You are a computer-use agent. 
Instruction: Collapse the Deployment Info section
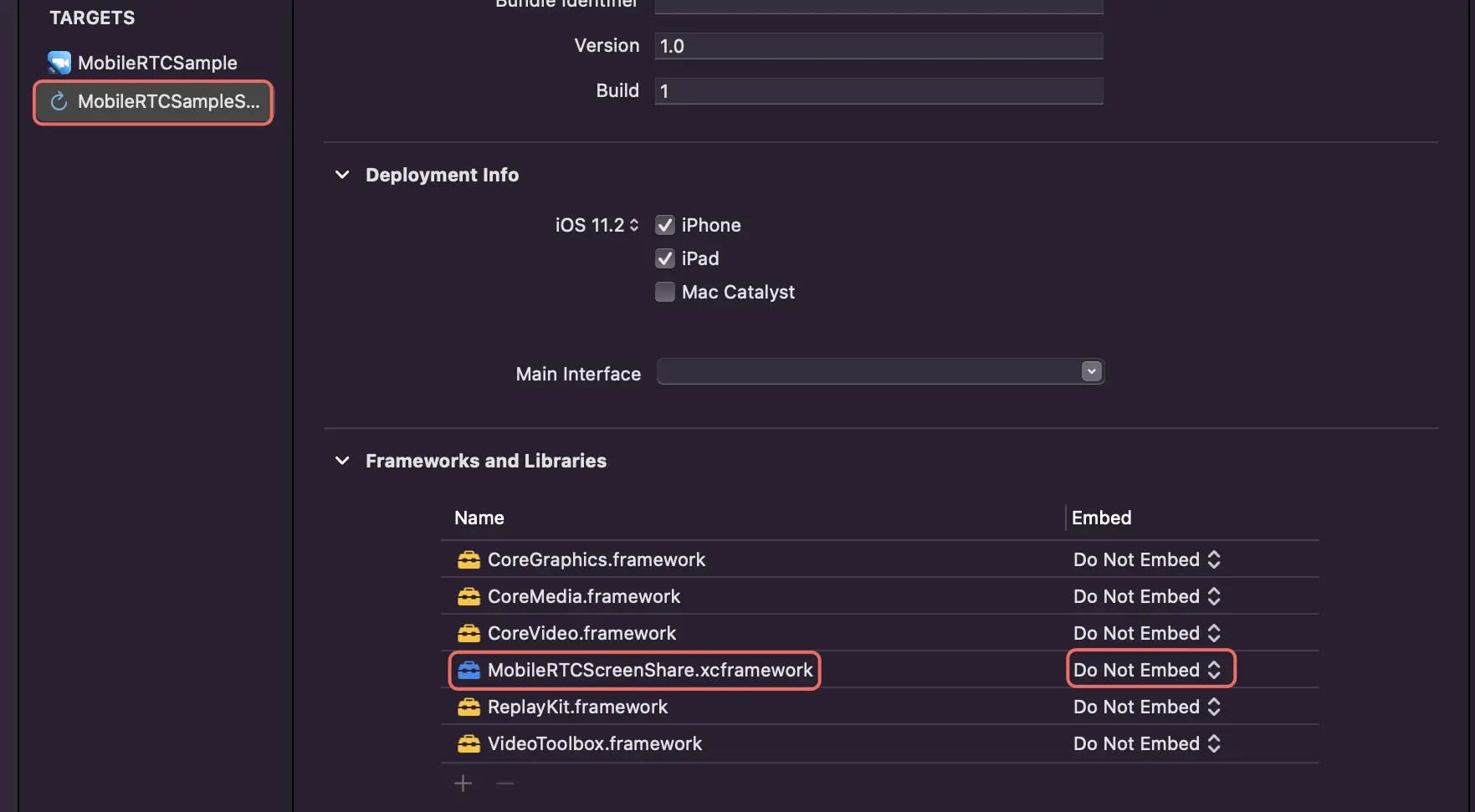[x=342, y=175]
